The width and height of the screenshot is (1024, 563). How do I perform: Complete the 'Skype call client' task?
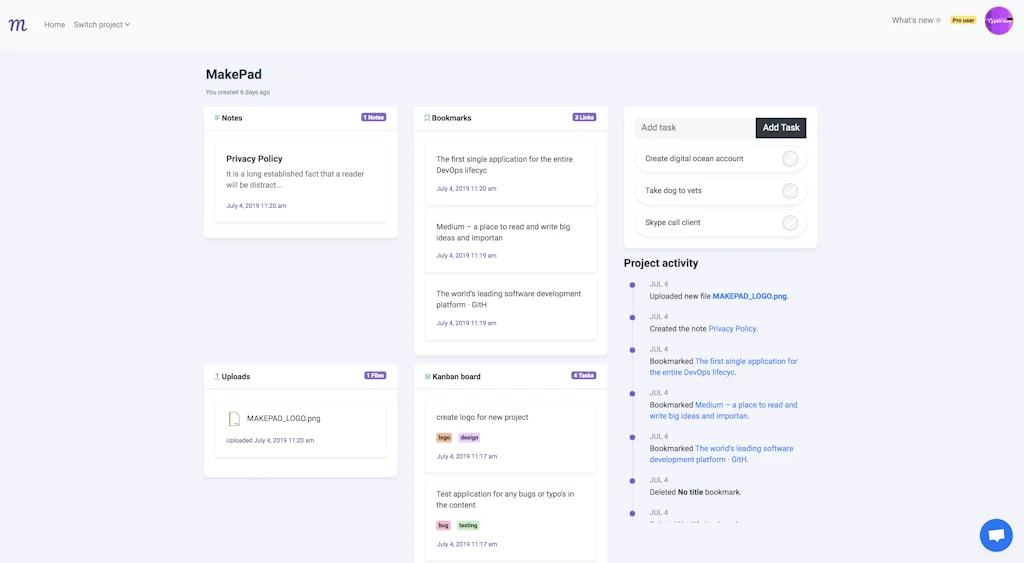point(790,223)
